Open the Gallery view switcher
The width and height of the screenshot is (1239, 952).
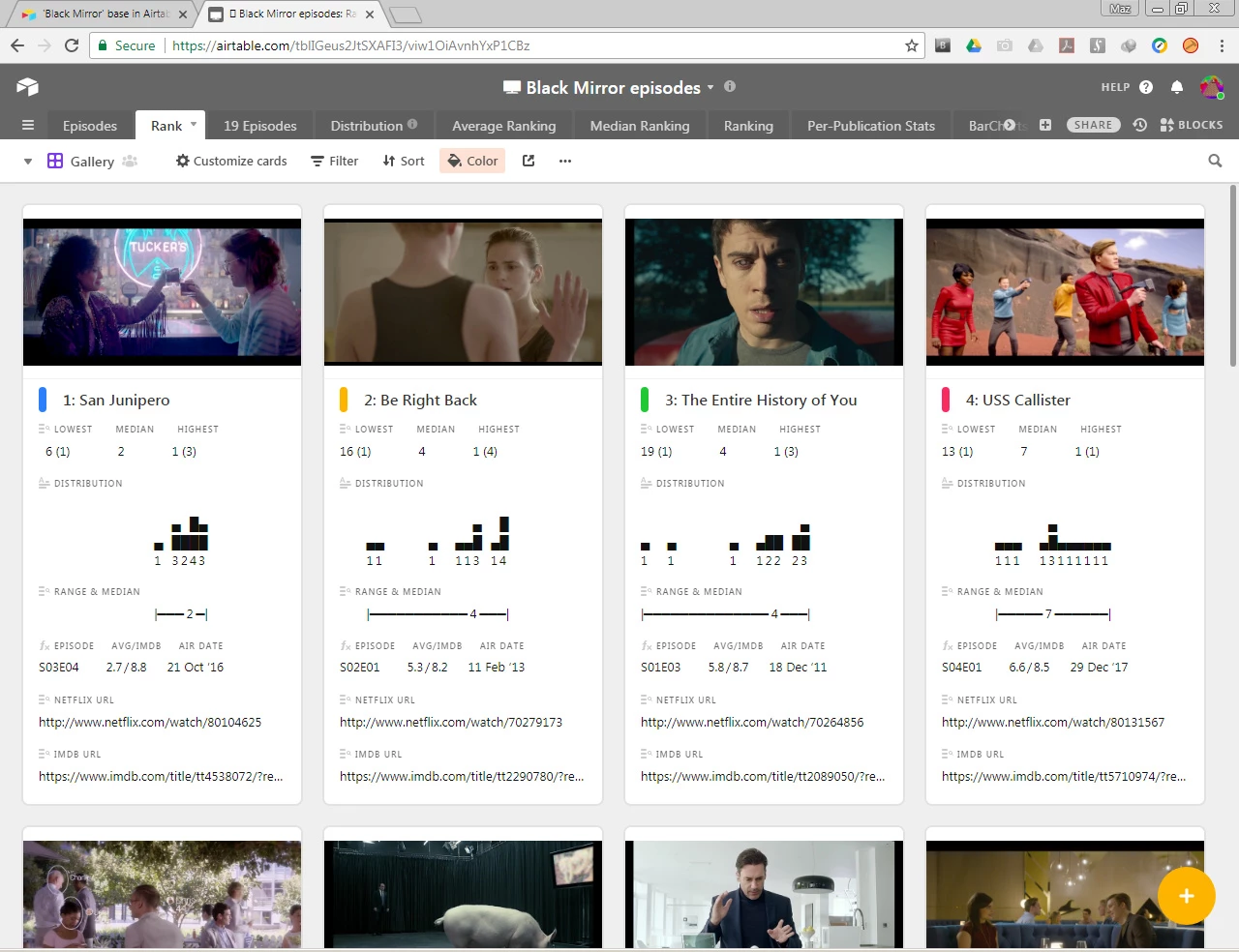click(x=81, y=161)
